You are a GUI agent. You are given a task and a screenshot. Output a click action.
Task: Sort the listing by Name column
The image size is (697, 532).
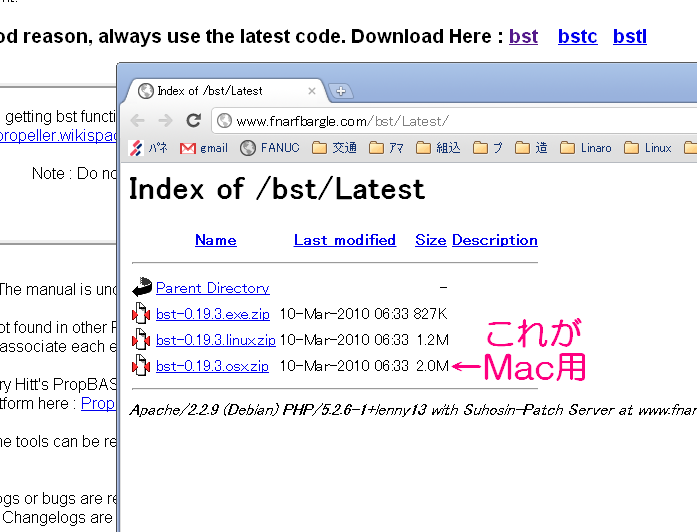point(215,240)
